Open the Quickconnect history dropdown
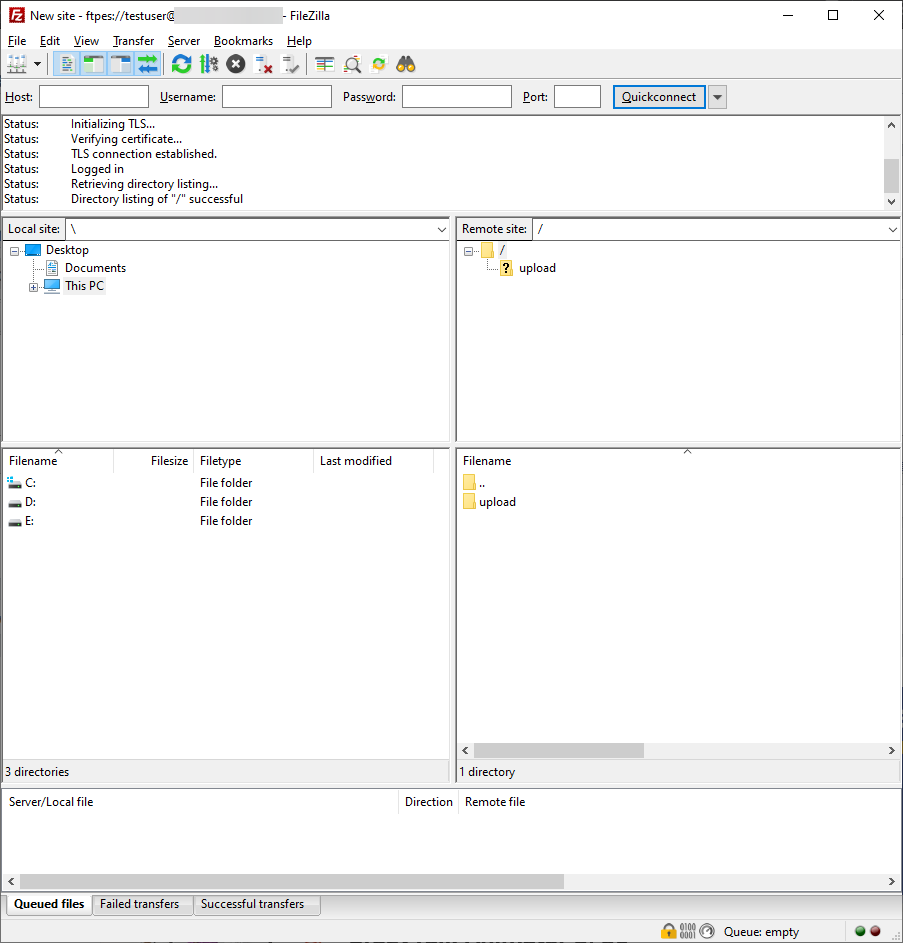Screen dimensions: 903x943 (x=717, y=96)
